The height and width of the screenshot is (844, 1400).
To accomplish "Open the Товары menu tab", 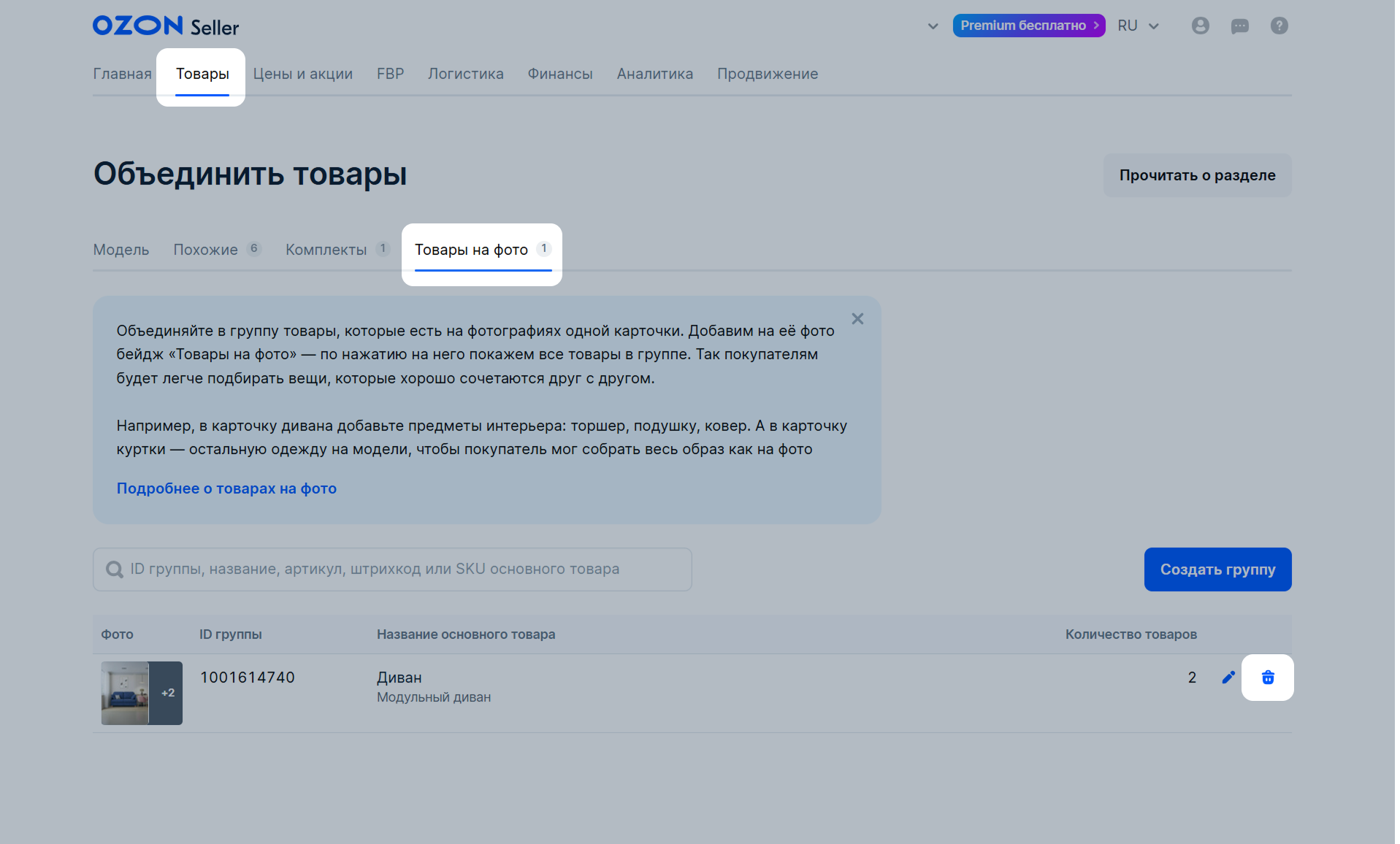I will pos(202,74).
